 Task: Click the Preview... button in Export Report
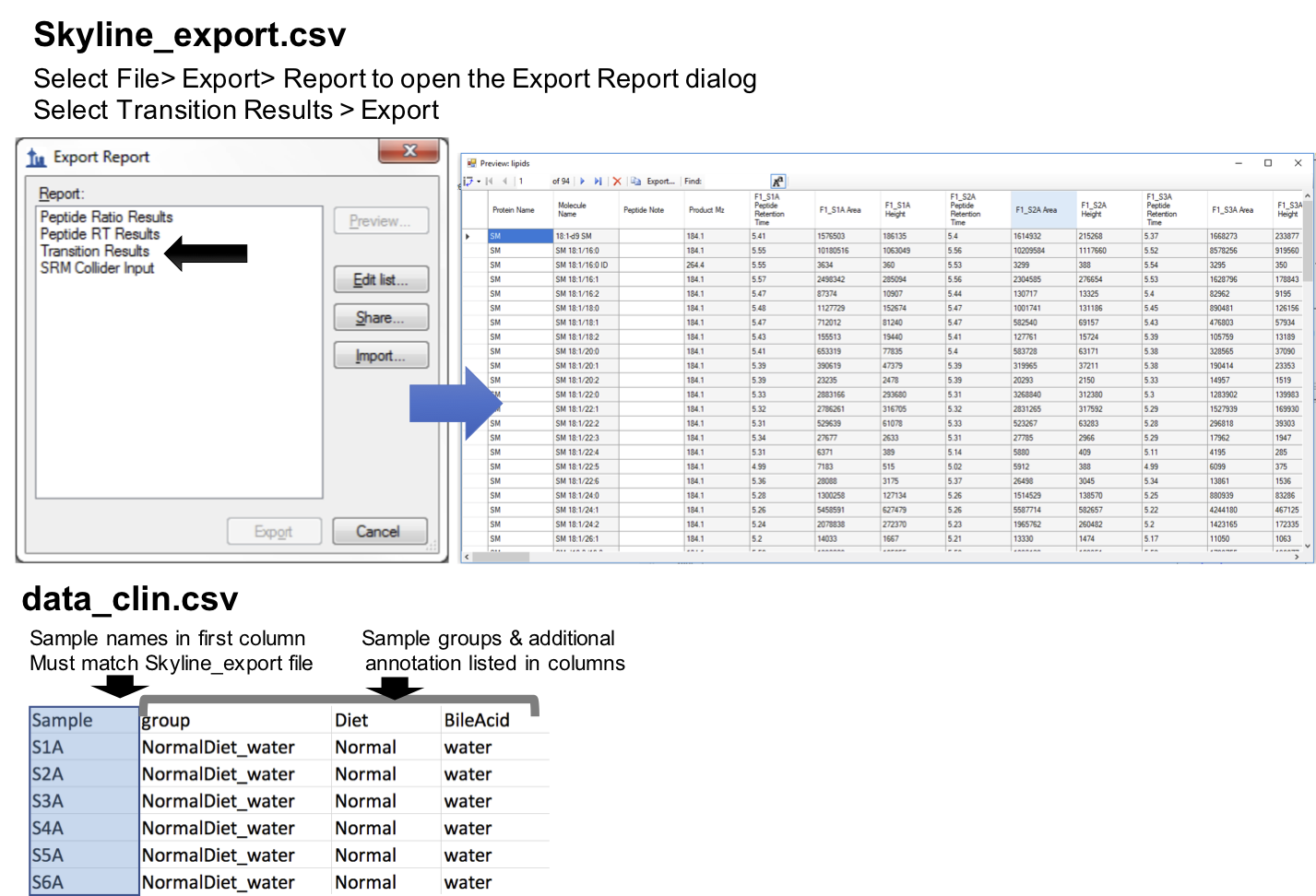point(381,221)
